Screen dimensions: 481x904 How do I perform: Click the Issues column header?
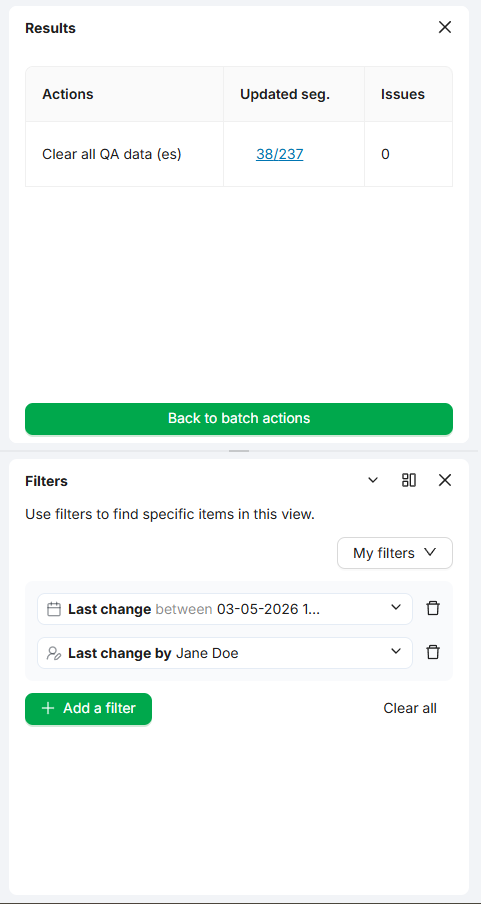click(403, 94)
